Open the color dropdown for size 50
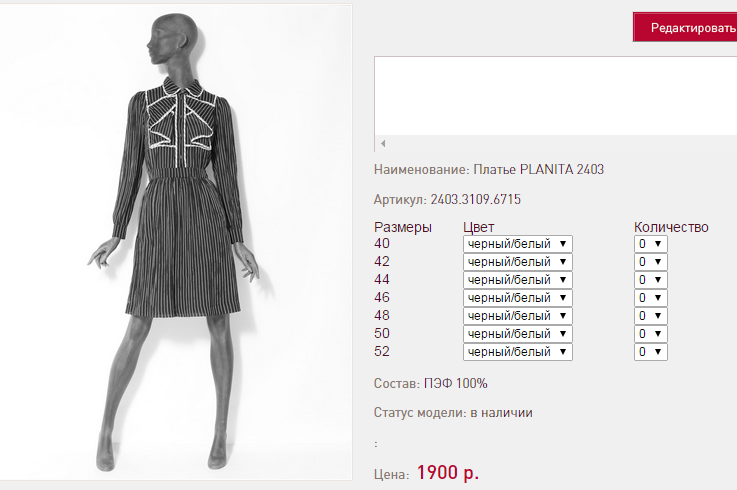The image size is (737, 490). pos(517,334)
